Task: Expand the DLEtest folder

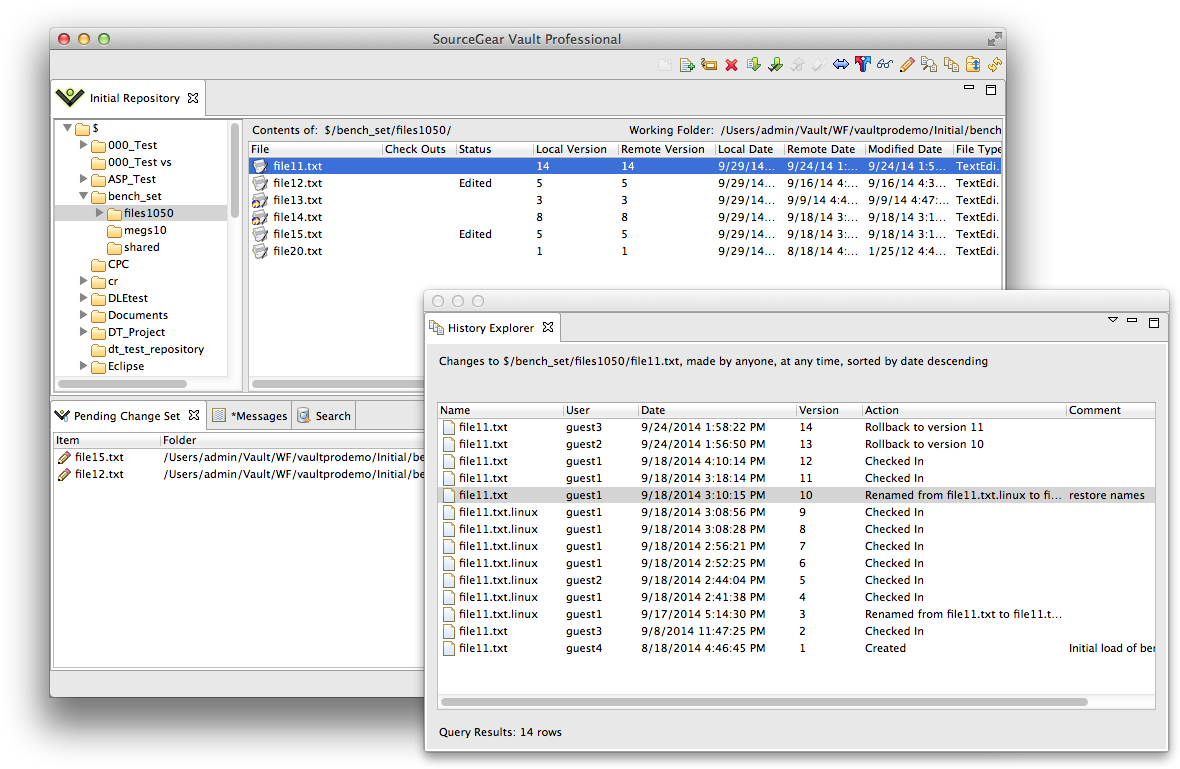Action: click(83, 297)
